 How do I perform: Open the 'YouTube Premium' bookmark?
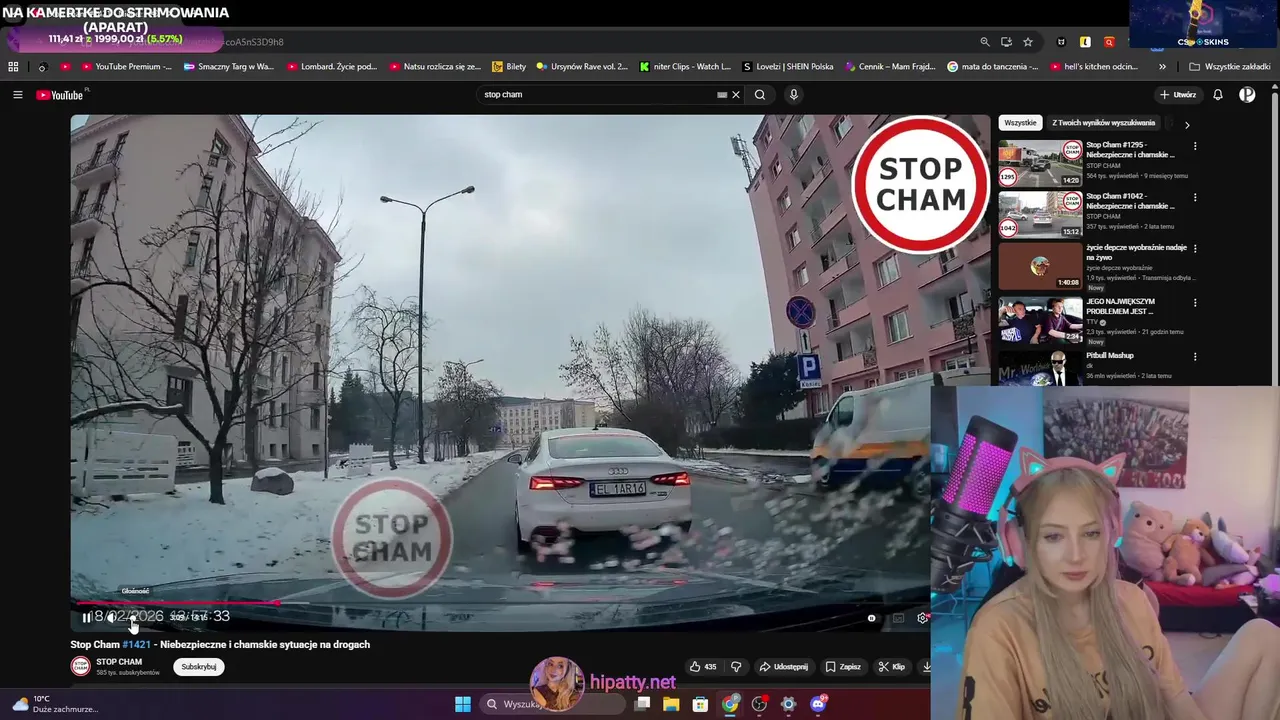[x=126, y=67]
